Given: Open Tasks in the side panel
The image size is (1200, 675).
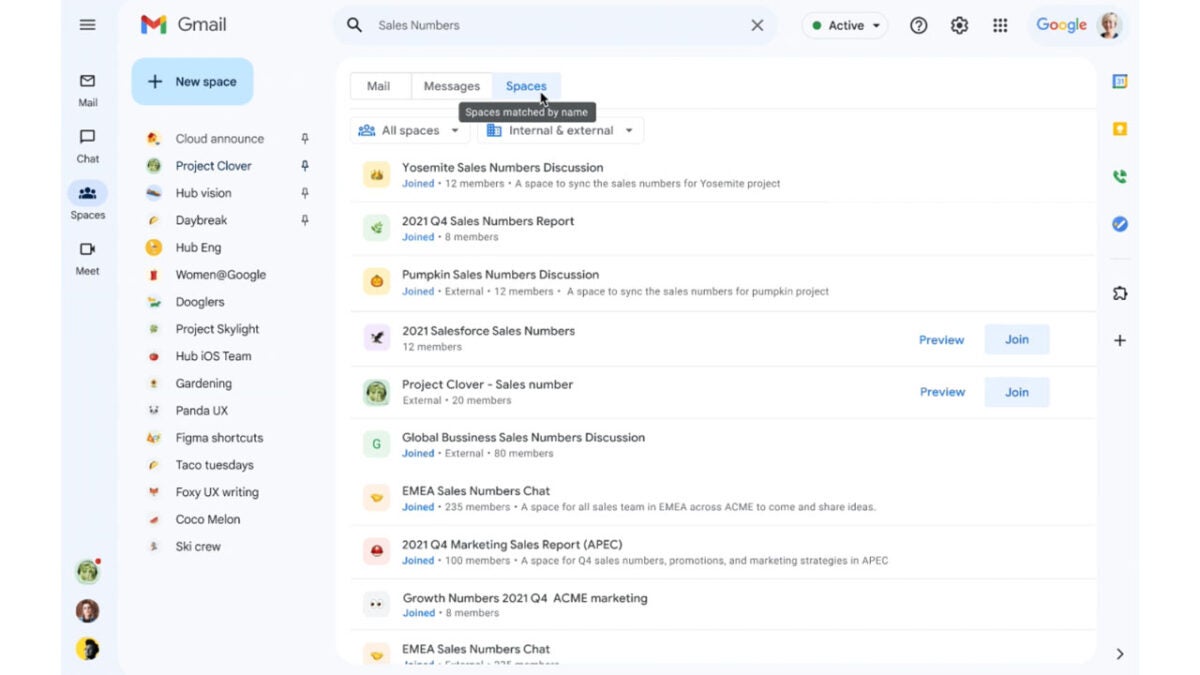Looking at the screenshot, I should point(1120,225).
